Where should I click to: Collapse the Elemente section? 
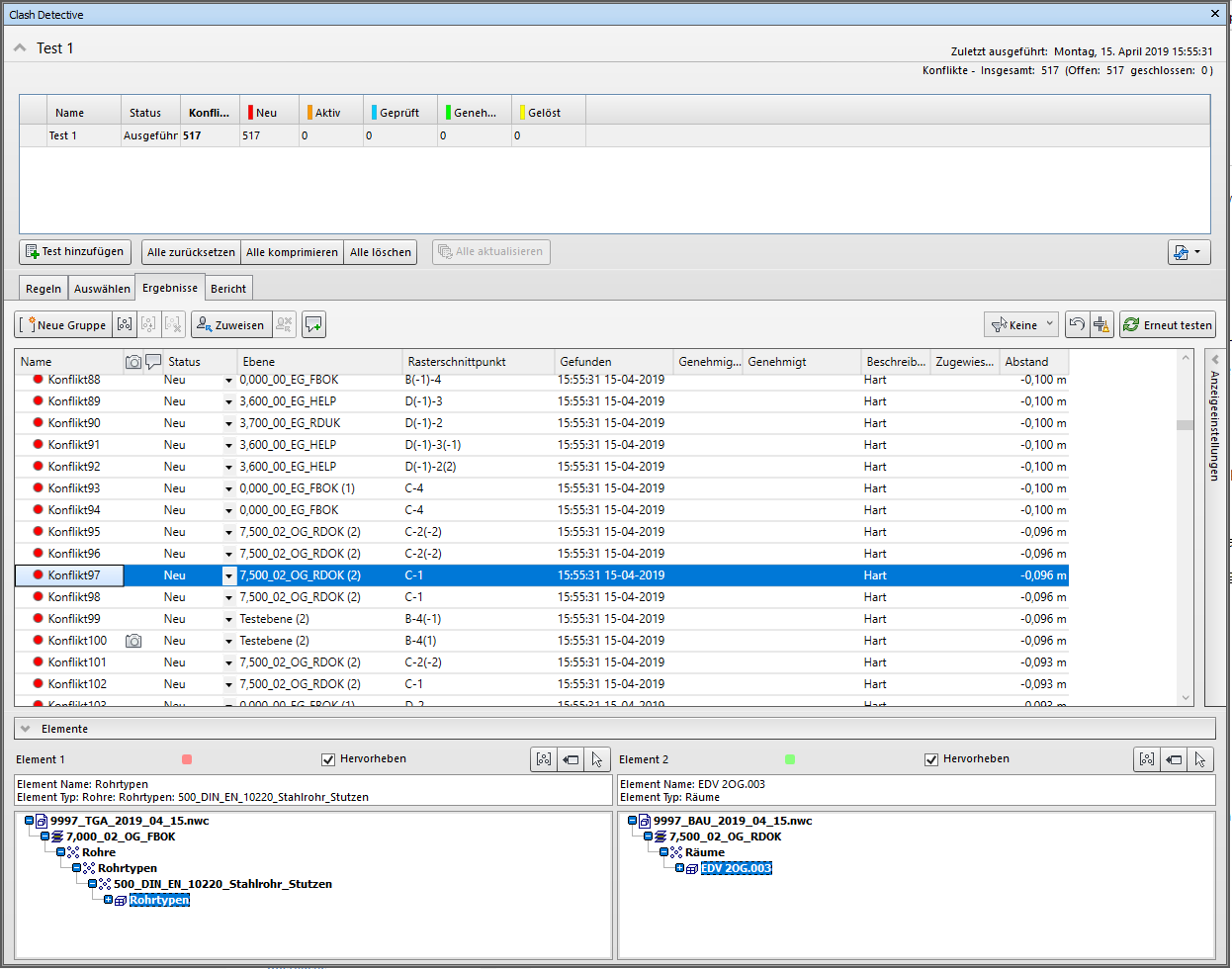(x=26, y=729)
